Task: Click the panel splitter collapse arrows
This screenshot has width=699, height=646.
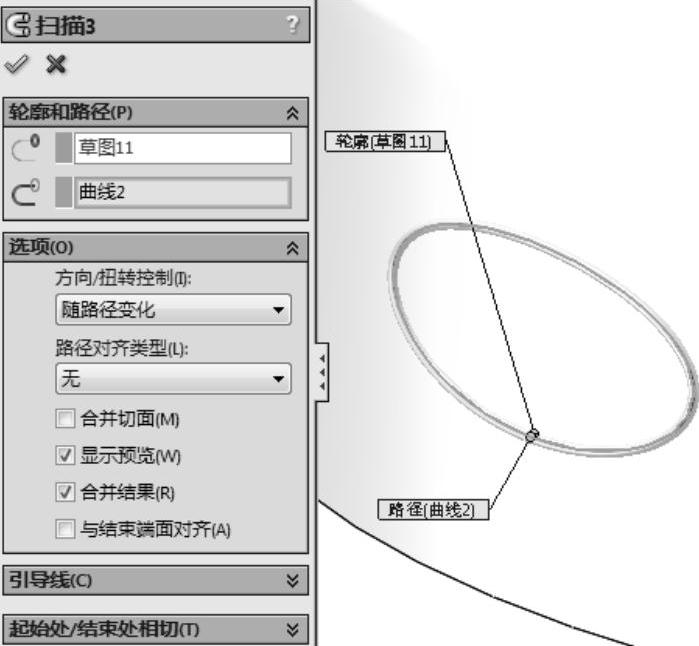Action: pos(322,372)
